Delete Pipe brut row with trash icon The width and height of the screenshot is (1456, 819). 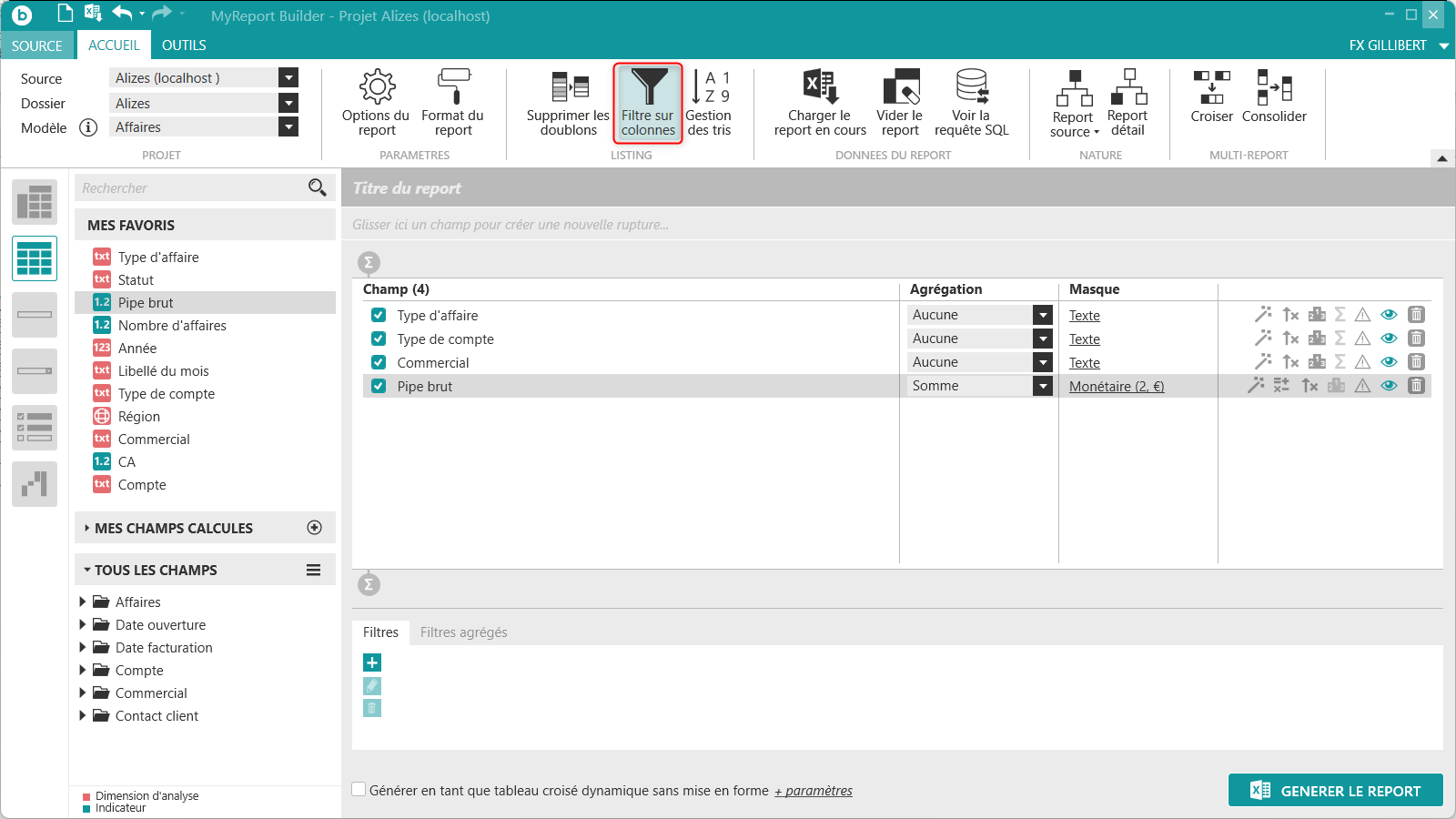click(x=1416, y=386)
